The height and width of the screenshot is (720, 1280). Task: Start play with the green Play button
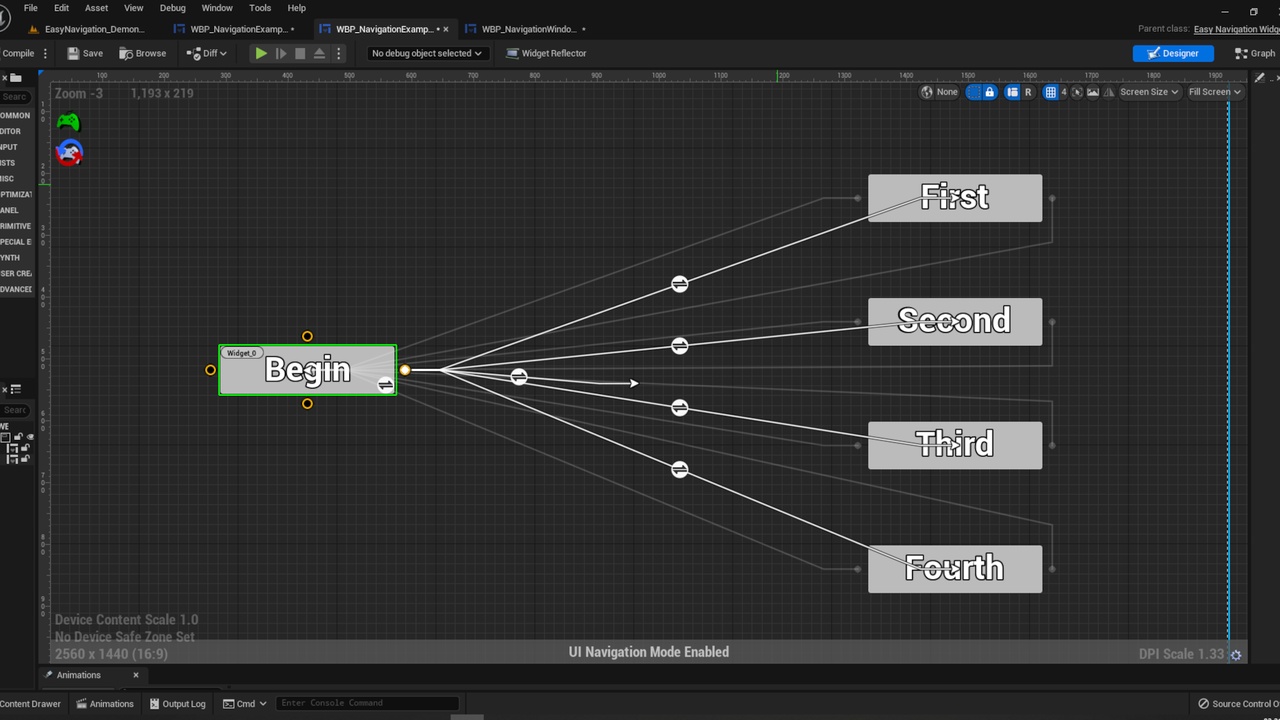click(x=261, y=53)
